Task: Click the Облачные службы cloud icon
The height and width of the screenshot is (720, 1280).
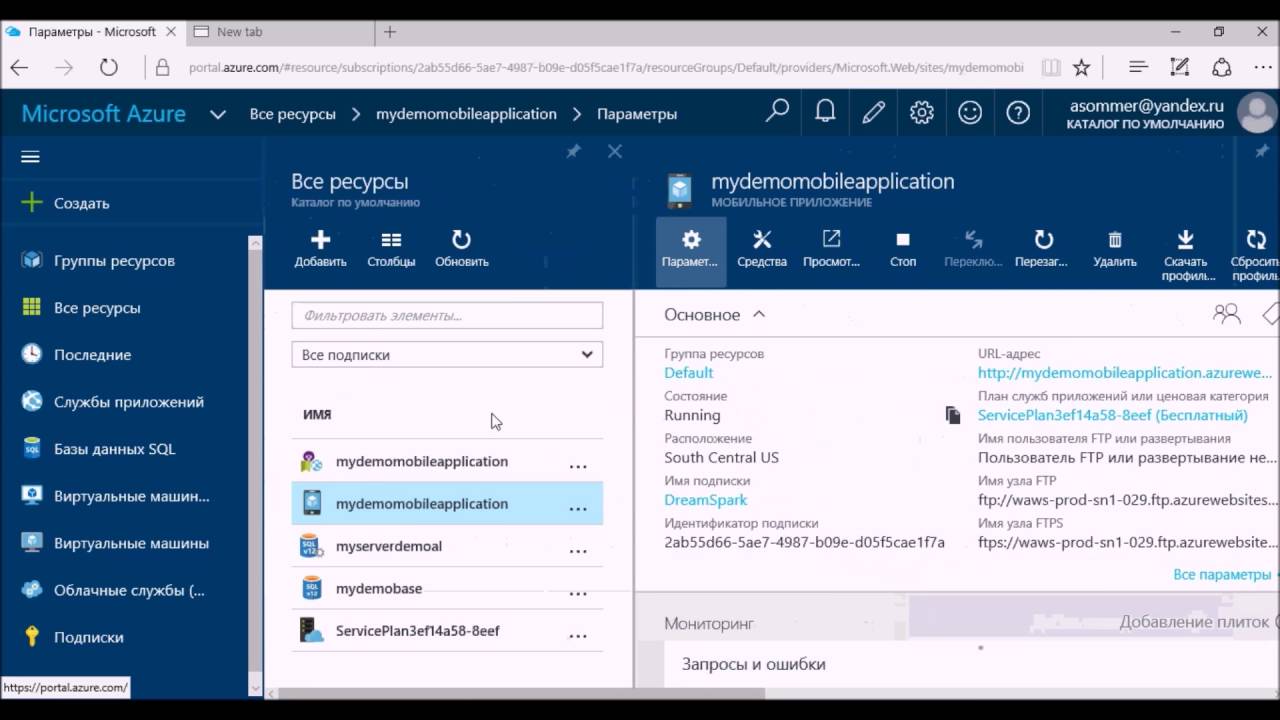Action: tap(32, 590)
